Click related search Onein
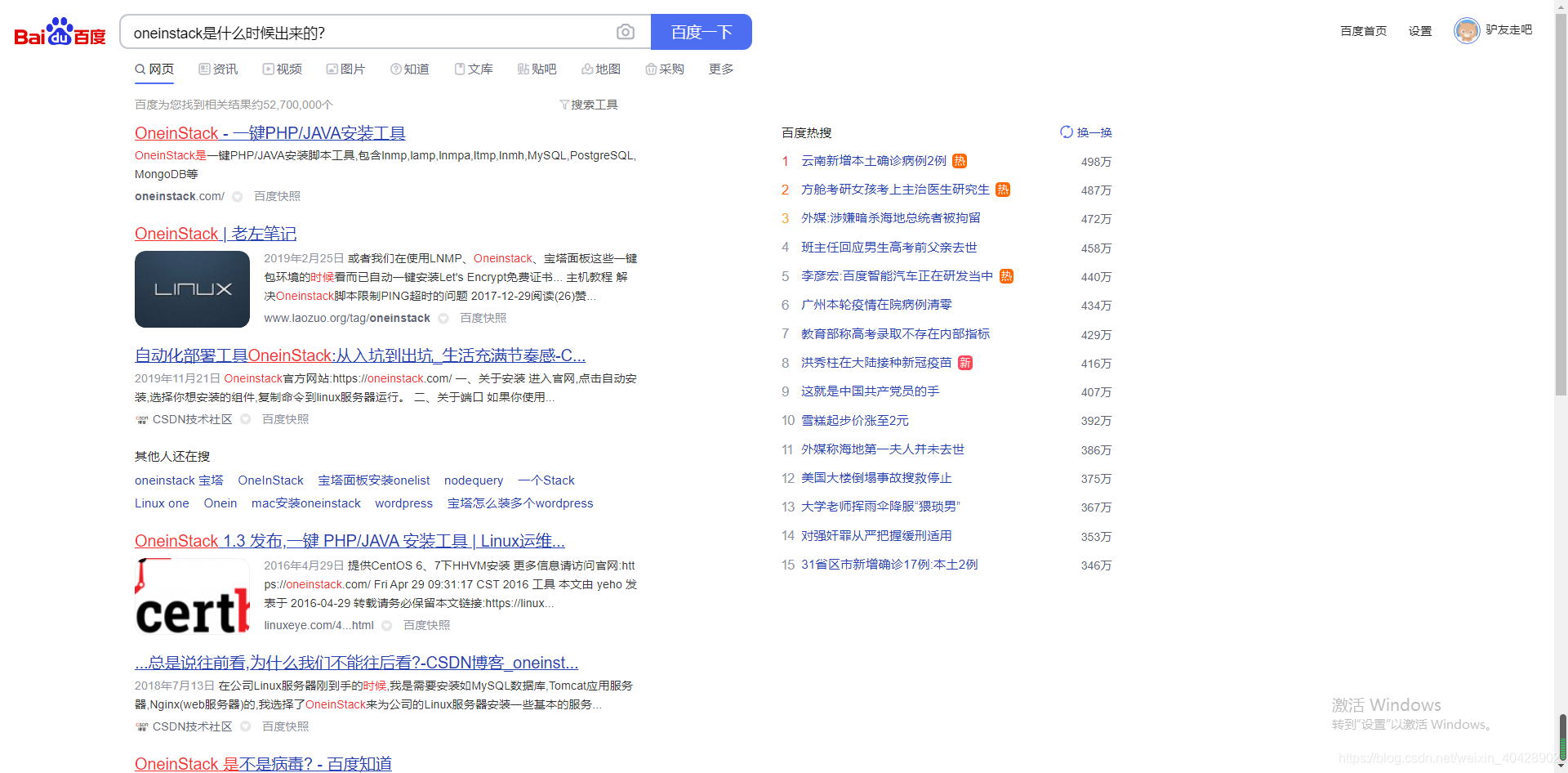Viewport: 1568px width, 773px height. (x=220, y=503)
